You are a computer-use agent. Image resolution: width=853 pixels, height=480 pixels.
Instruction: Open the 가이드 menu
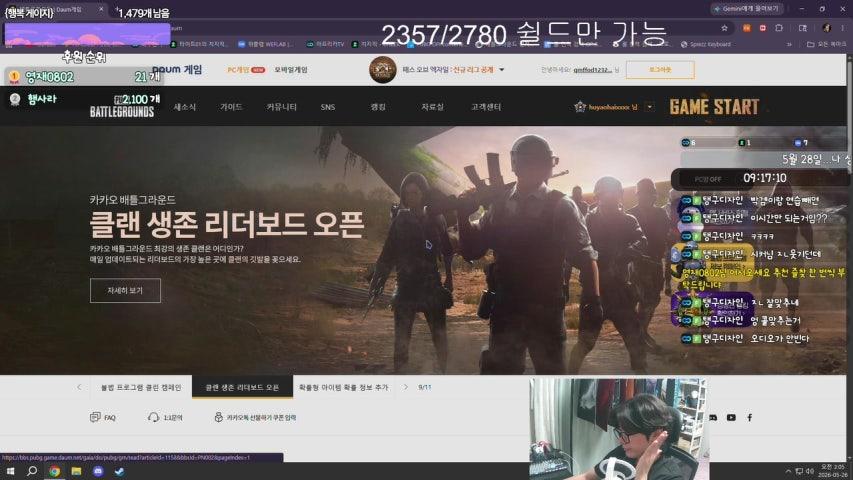click(231, 107)
